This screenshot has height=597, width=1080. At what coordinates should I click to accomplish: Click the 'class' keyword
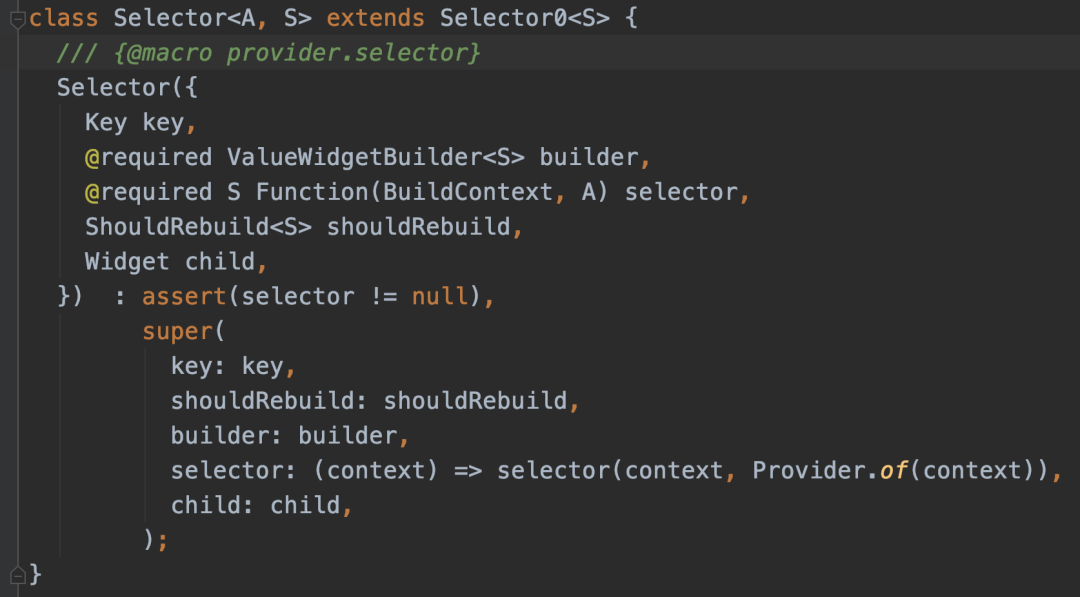(x=63, y=18)
